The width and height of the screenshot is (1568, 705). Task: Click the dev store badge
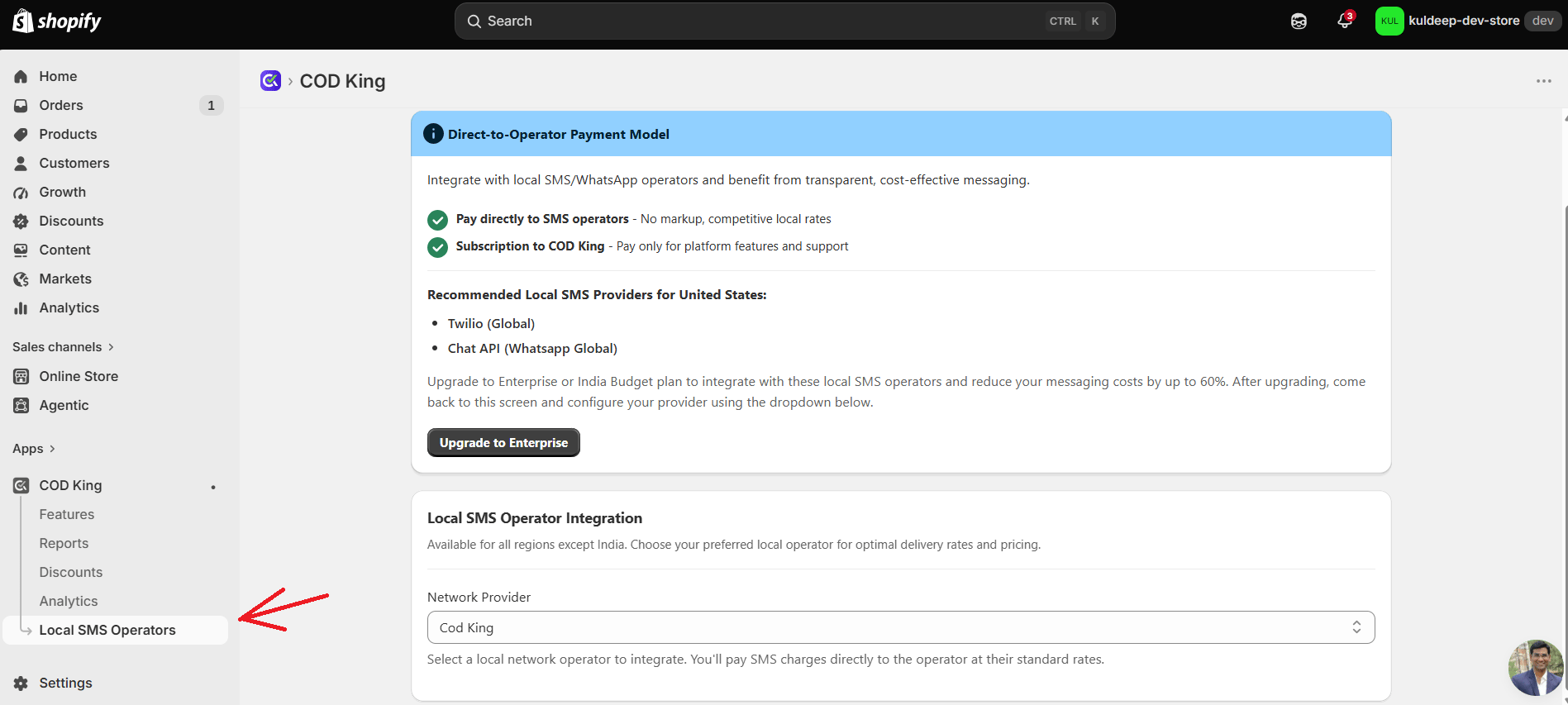[1542, 21]
